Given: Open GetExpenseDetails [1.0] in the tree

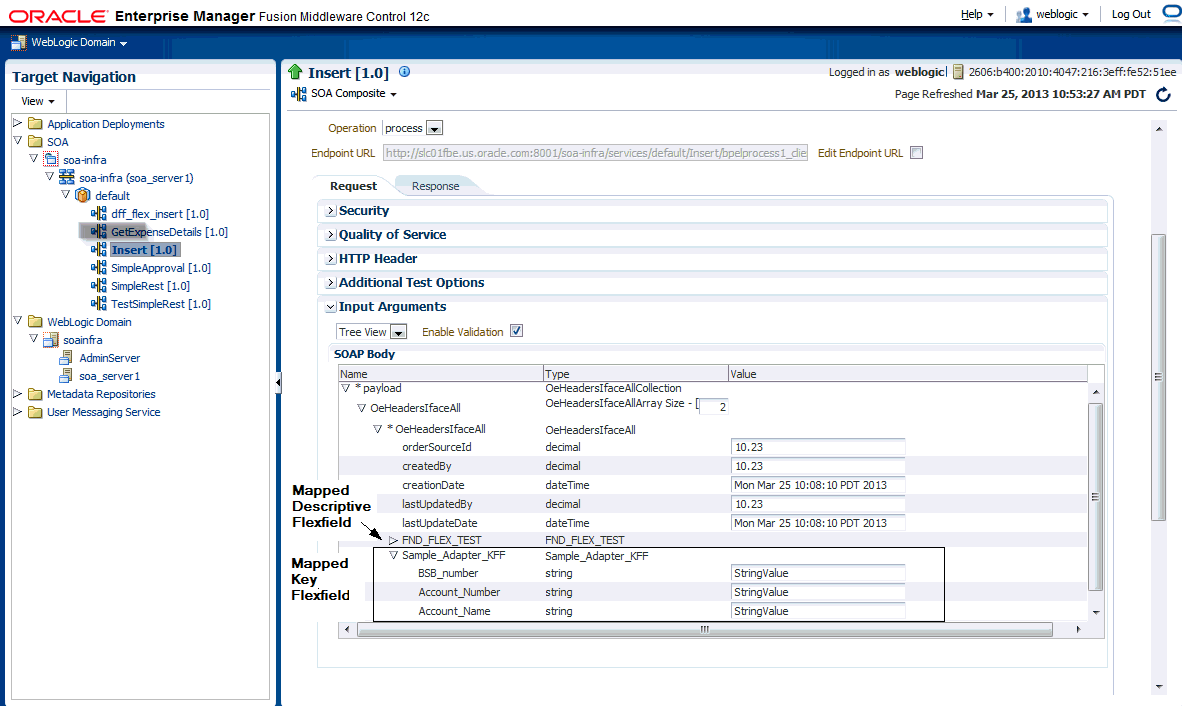Looking at the screenshot, I should click(169, 232).
